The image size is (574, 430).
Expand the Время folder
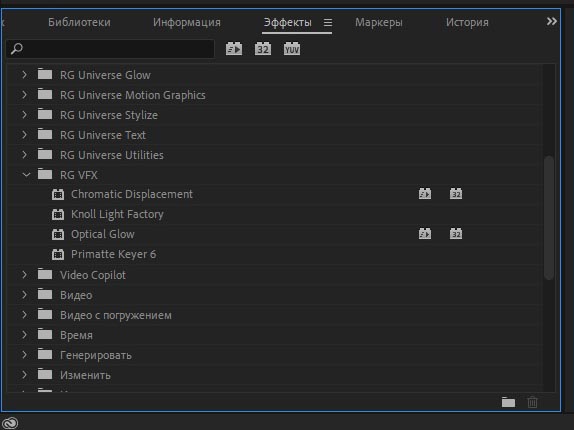coord(25,334)
